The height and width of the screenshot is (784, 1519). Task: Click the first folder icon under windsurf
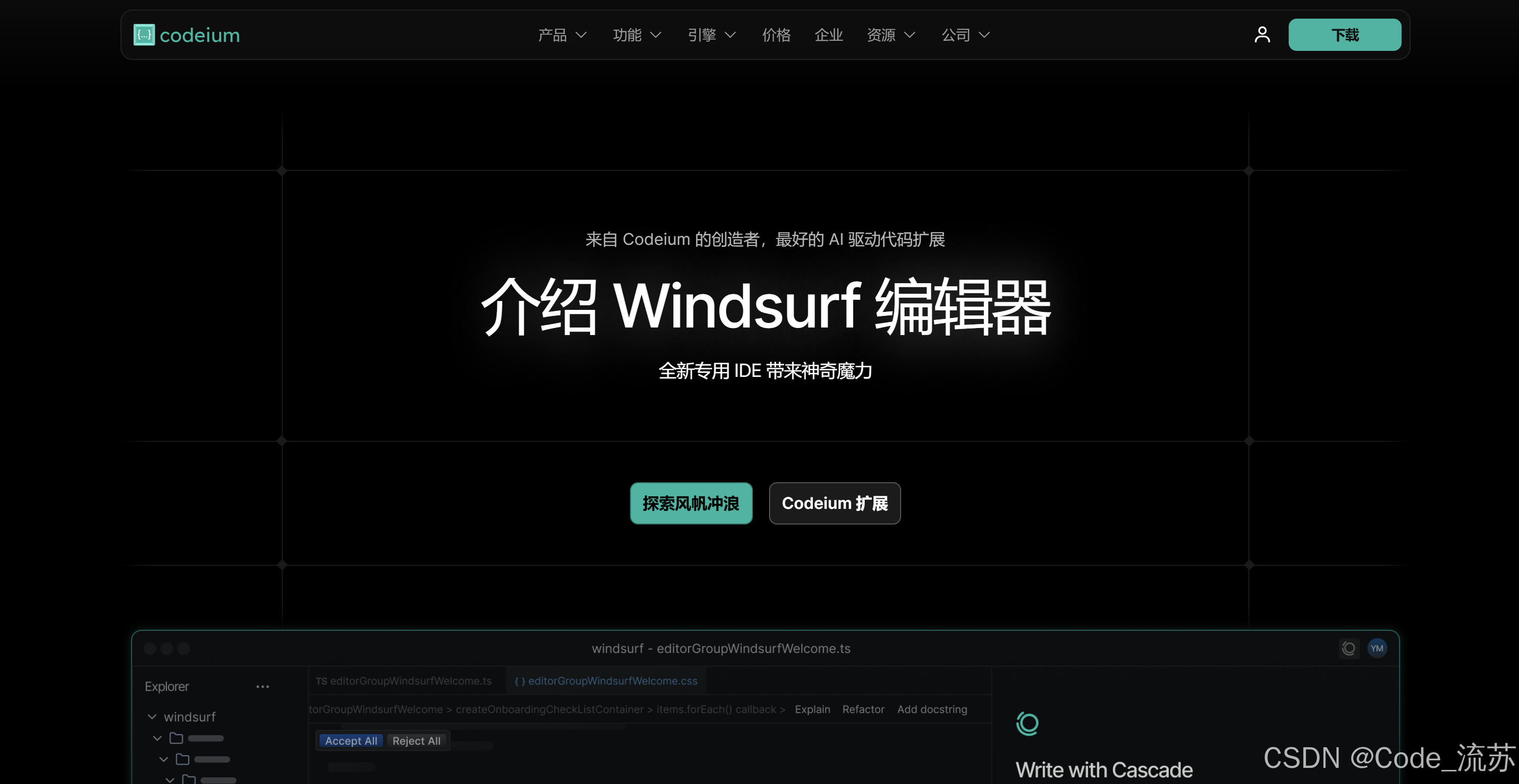click(x=176, y=738)
